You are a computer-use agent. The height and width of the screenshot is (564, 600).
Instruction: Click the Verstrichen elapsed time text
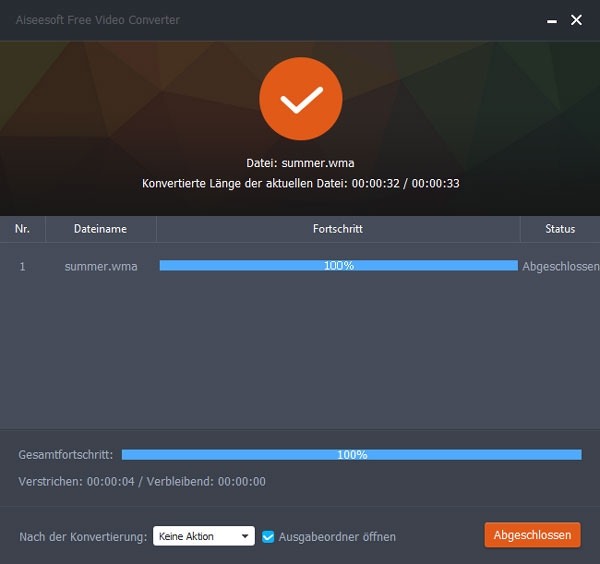click(x=142, y=482)
